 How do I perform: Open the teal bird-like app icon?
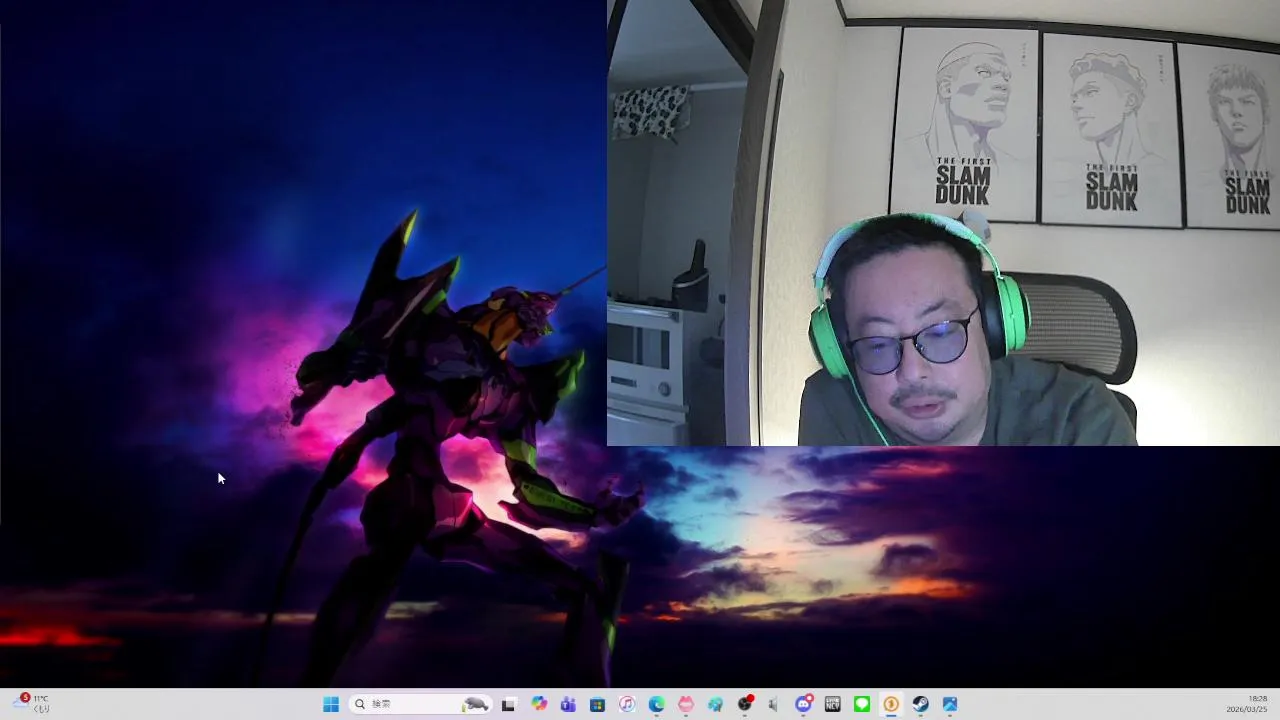point(715,704)
